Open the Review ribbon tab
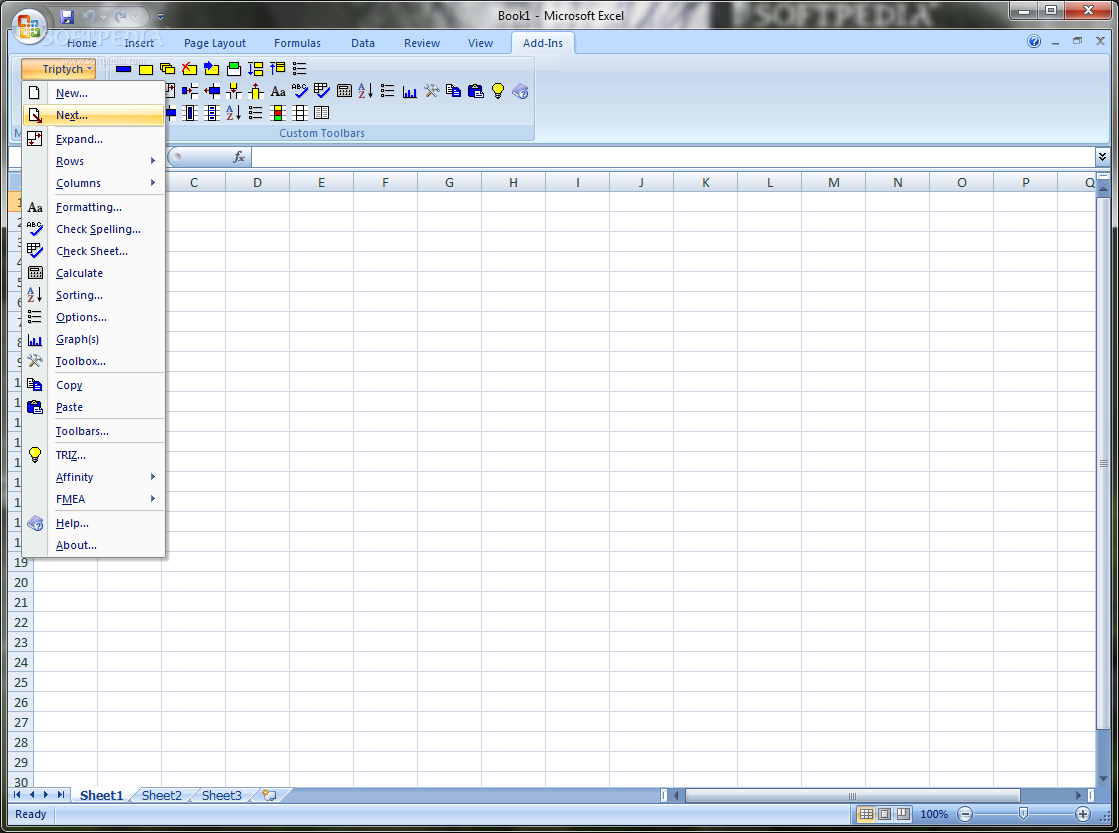 tap(422, 43)
